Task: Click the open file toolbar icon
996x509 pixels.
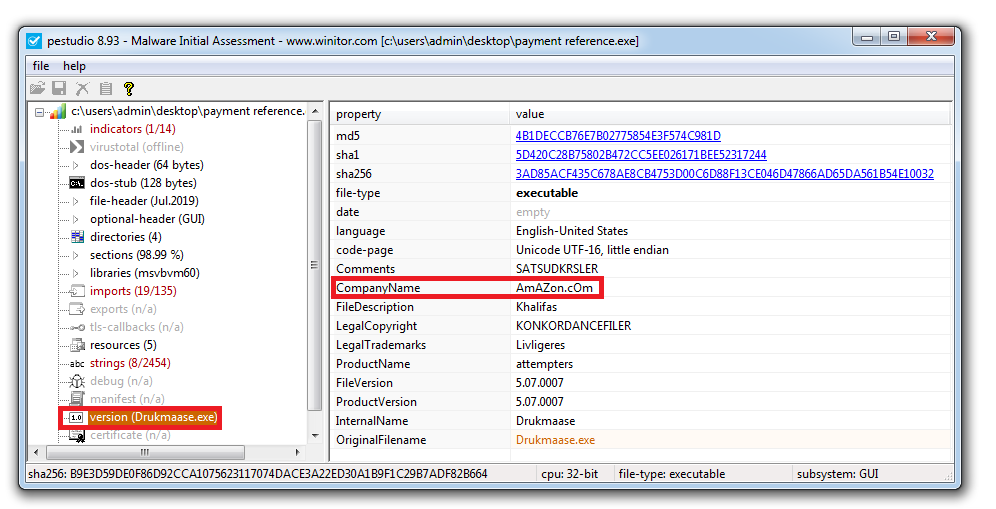Action: [x=37, y=88]
